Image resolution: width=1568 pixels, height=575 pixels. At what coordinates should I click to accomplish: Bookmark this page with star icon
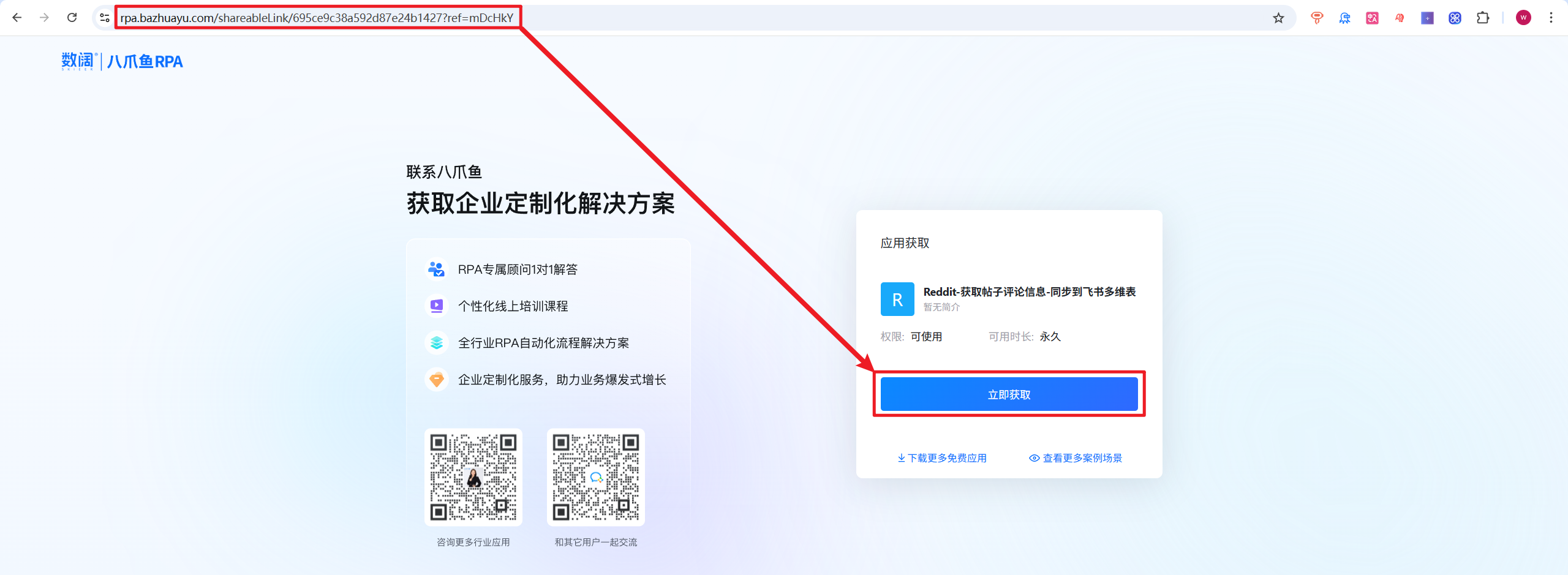pos(1278,18)
